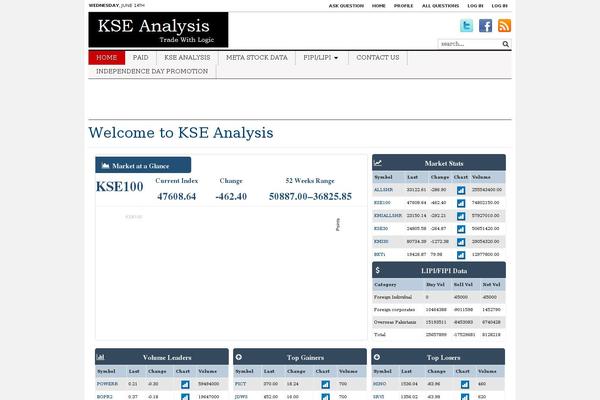600x400 pixels.
Task: Click the Overseas Pakistanis category row
Action: pyautogui.click(x=439, y=322)
